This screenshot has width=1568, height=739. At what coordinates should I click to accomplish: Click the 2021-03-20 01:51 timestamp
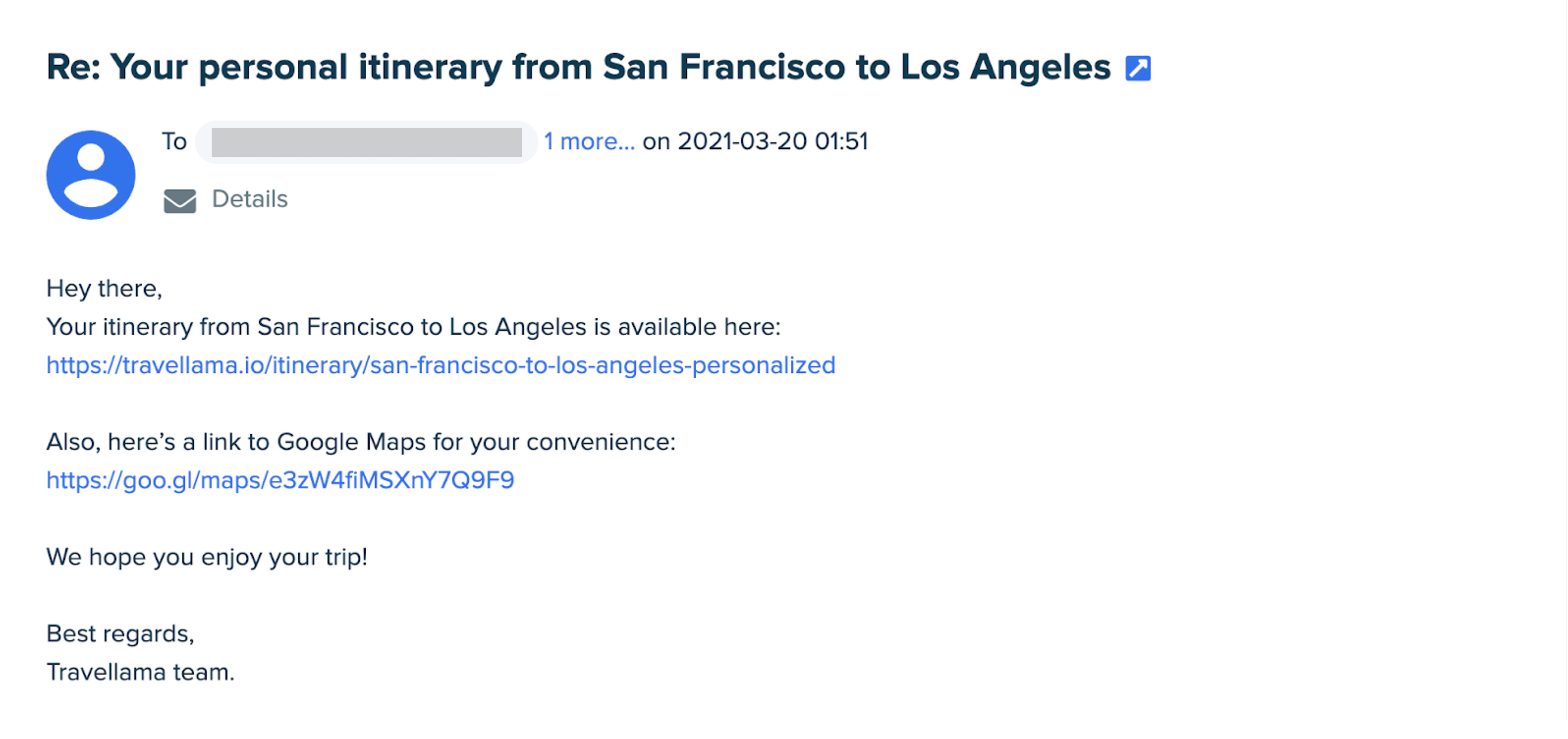(x=772, y=141)
